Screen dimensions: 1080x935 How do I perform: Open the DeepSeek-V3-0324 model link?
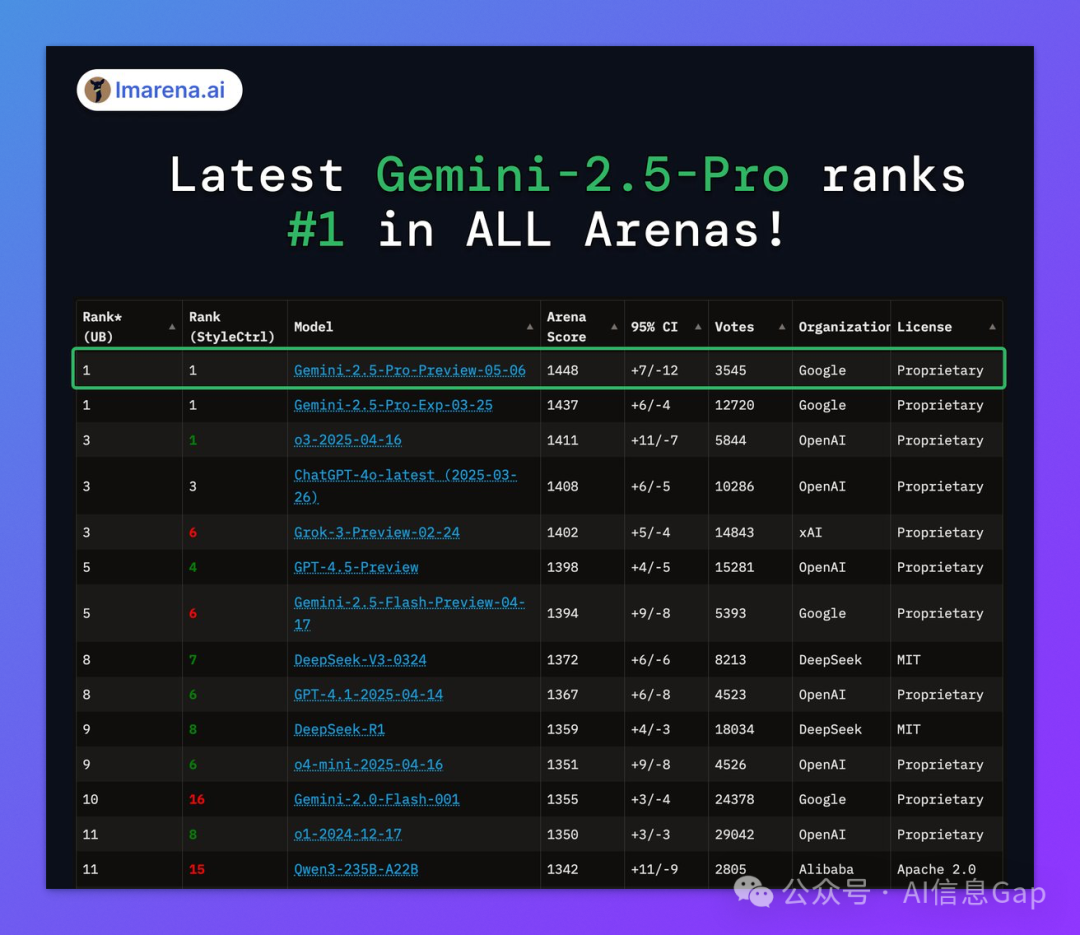point(360,659)
